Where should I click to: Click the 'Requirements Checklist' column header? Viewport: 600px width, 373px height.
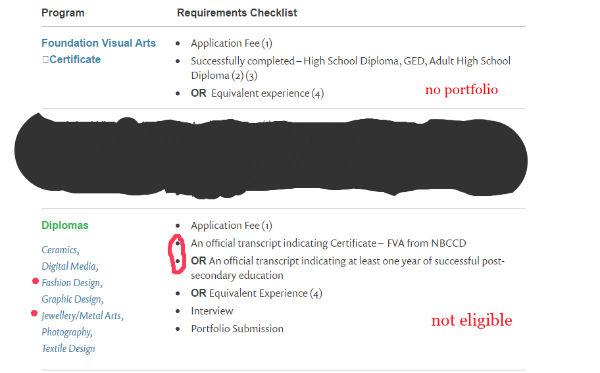[x=237, y=13]
